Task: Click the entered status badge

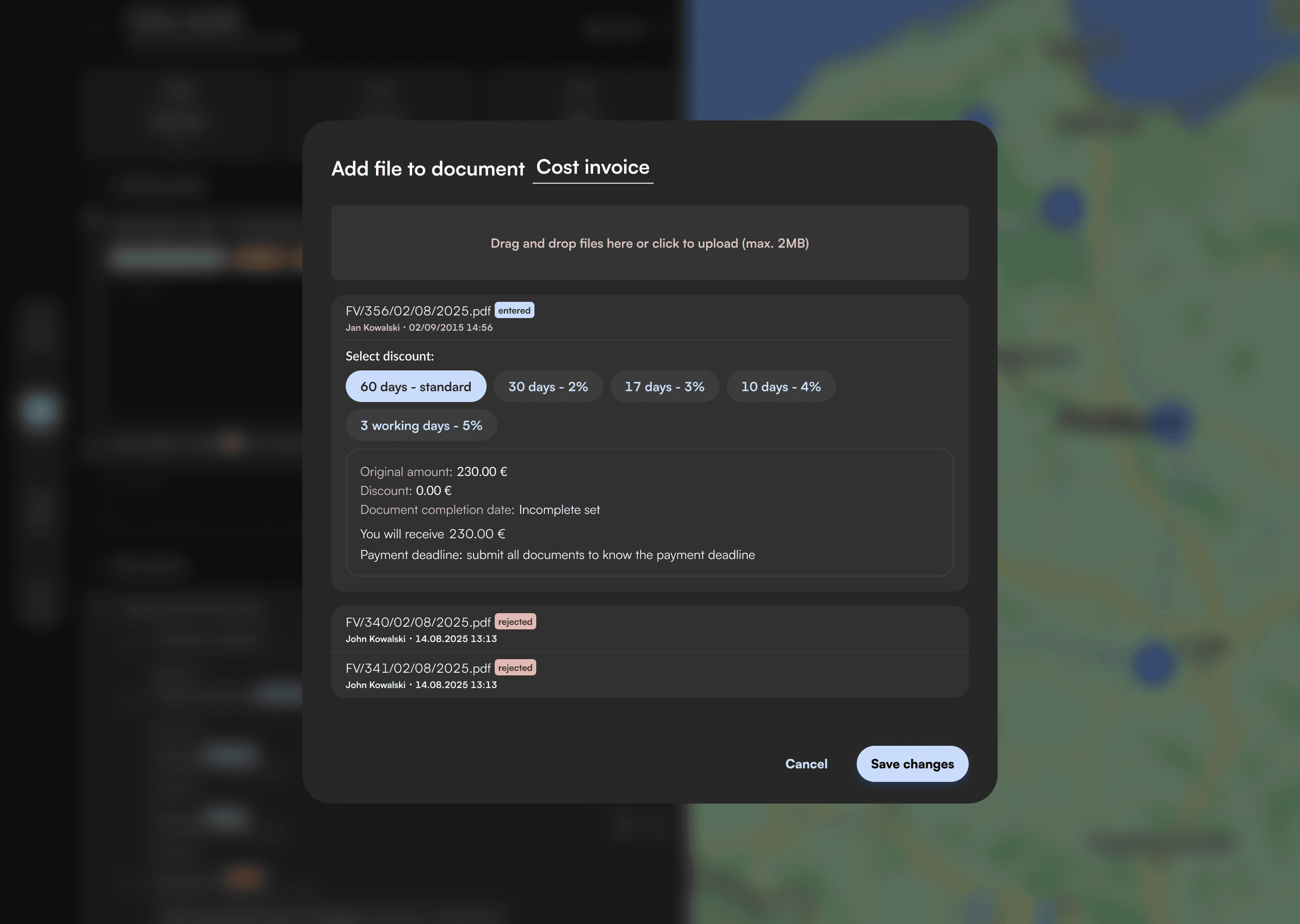Action: coord(514,311)
